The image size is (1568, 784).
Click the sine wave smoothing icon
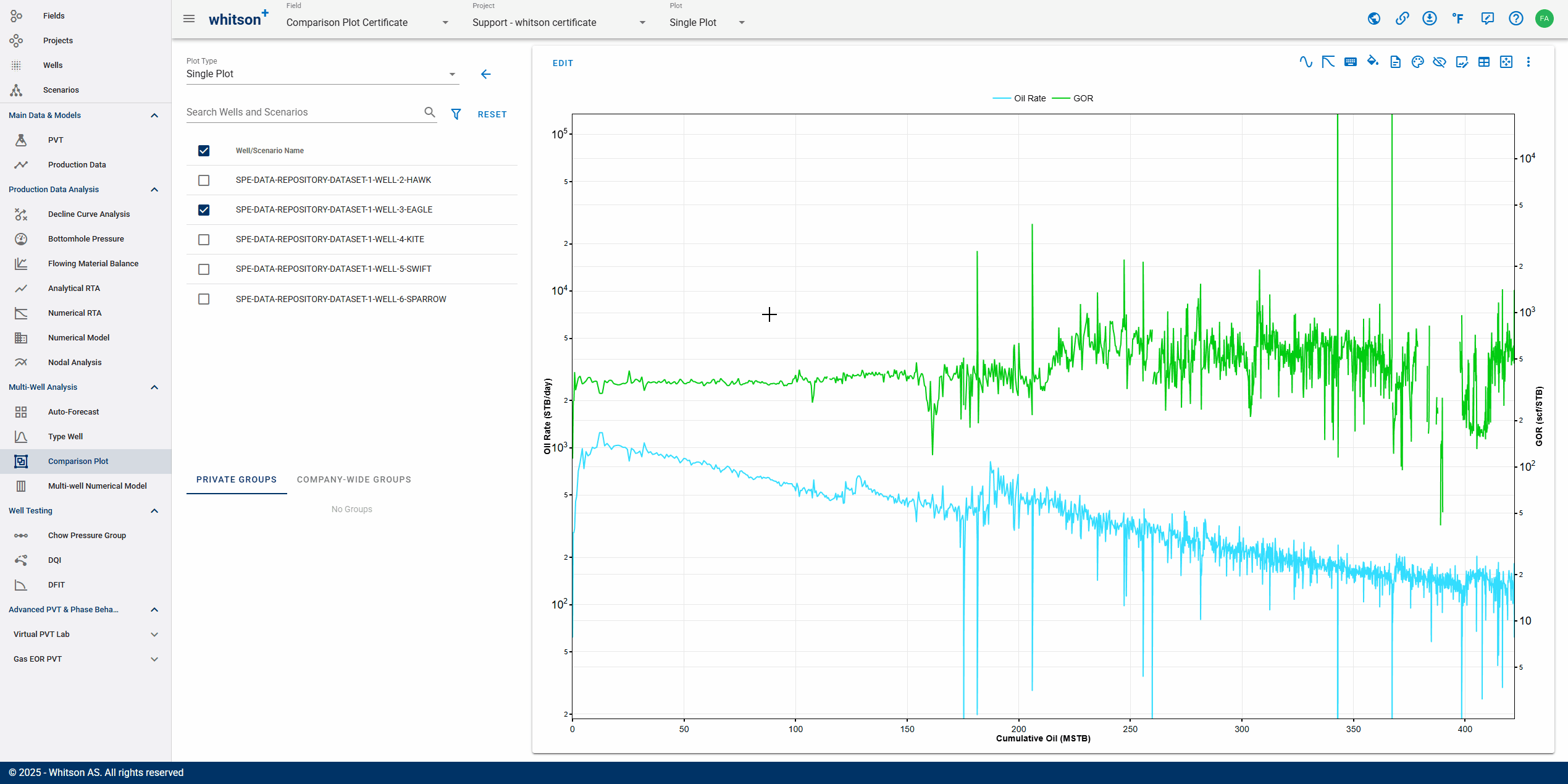[1306, 62]
